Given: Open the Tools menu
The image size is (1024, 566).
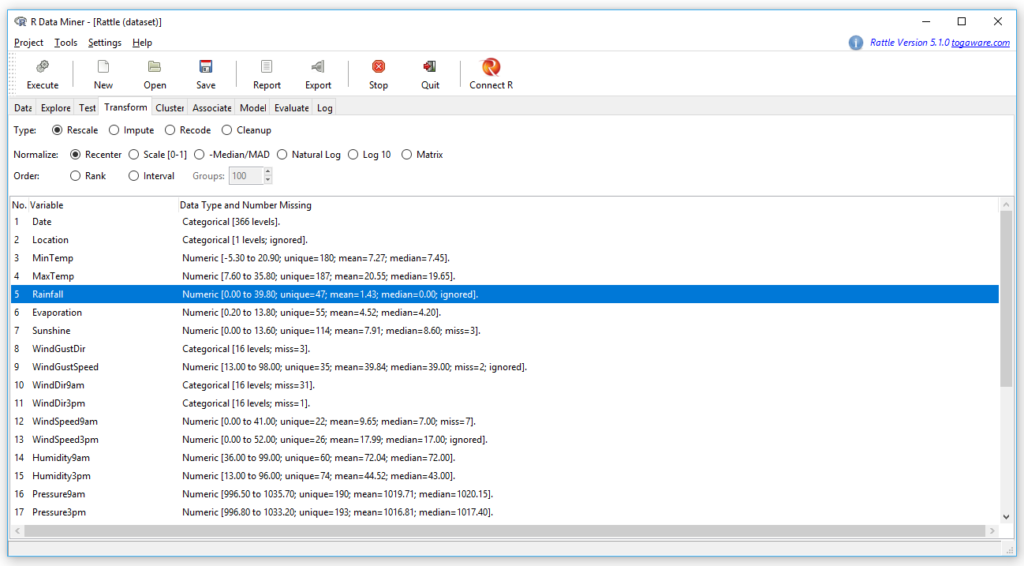Looking at the screenshot, I should point(66,43).
